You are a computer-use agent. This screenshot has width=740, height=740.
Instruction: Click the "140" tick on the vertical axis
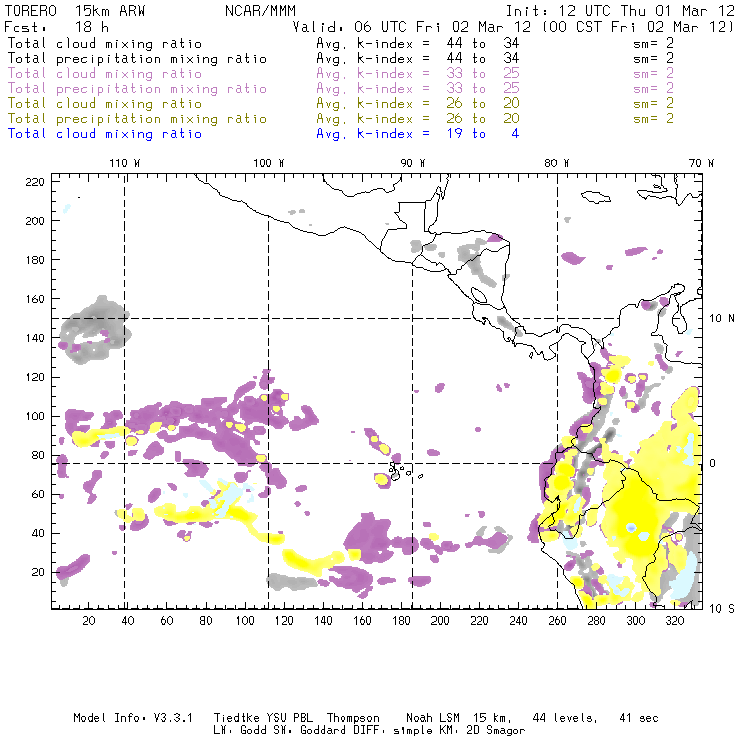[35, 338]
